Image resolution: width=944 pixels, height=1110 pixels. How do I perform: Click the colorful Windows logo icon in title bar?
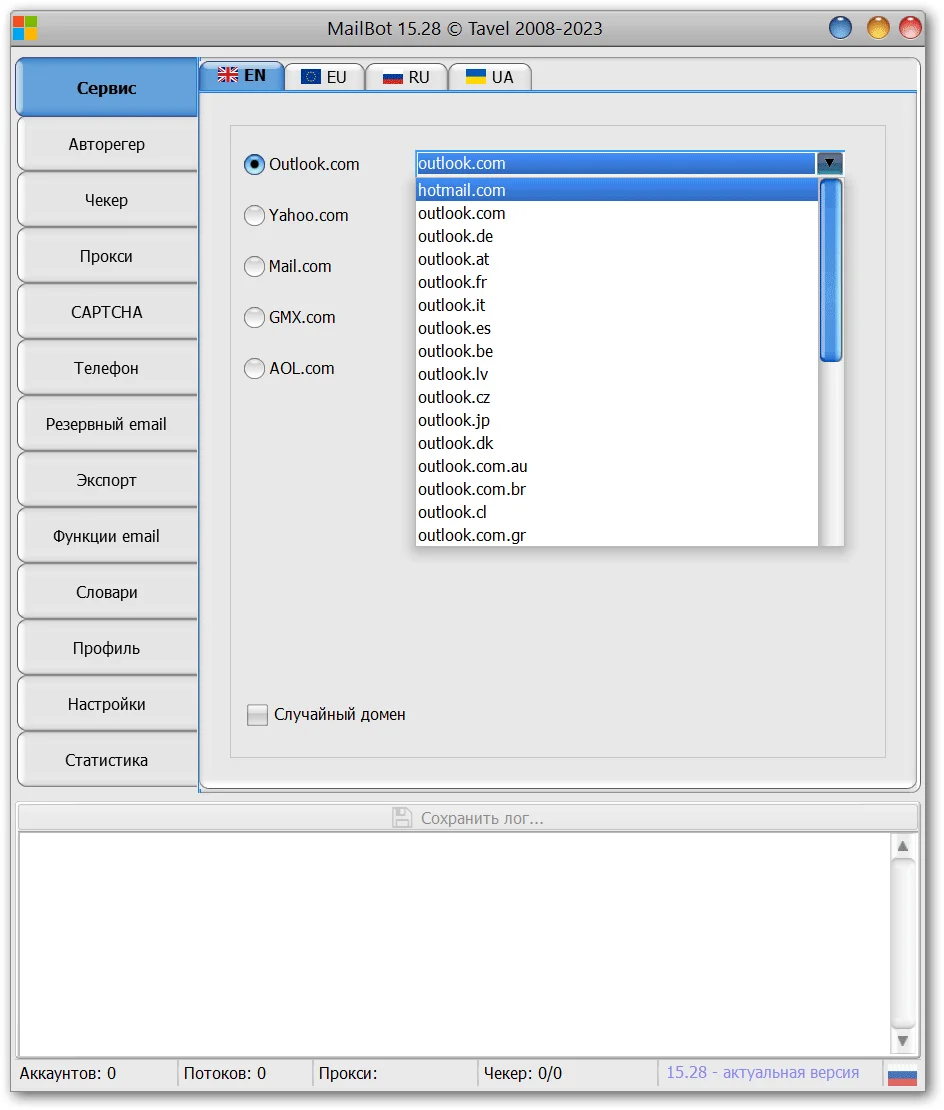pyautogui.click(x=25, y=28)
